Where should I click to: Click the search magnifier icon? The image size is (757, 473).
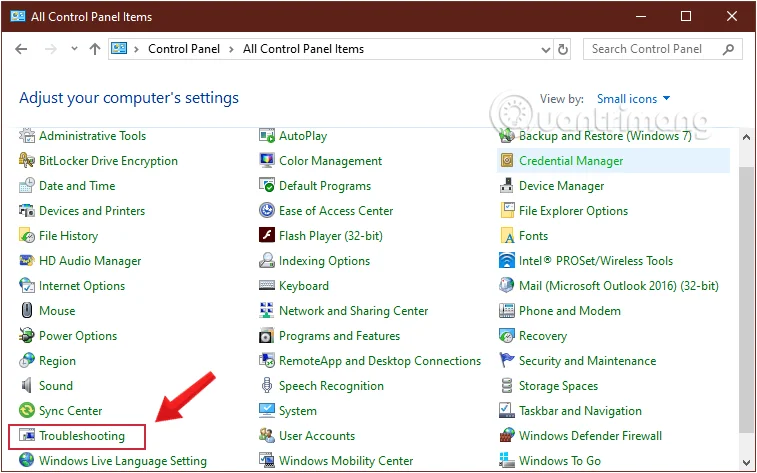(x=729, y=49)
